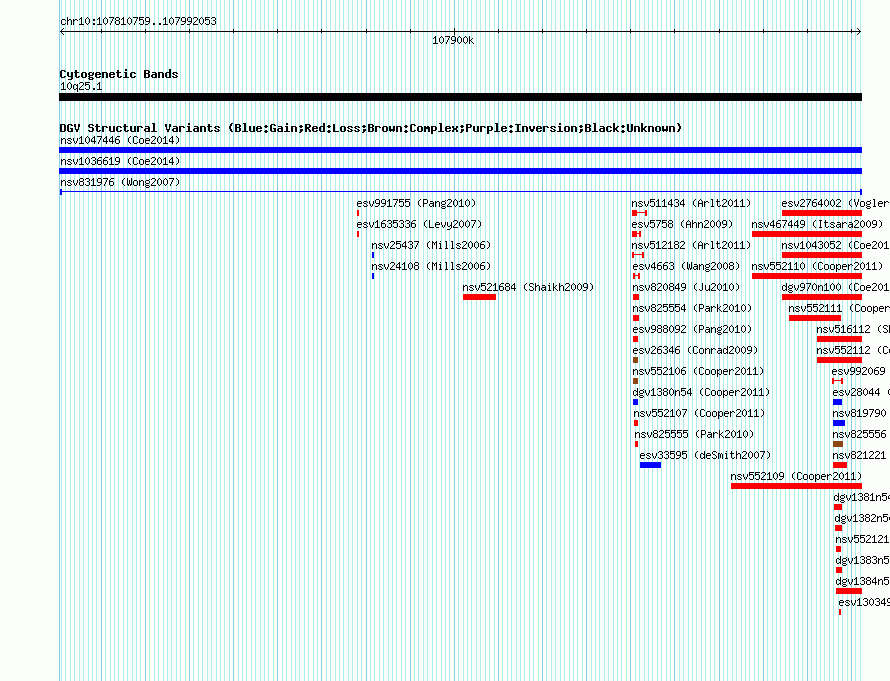This screenshot has width=890, height=681.
Task: Select nsv552111 variant label
Action: point(838,308)
